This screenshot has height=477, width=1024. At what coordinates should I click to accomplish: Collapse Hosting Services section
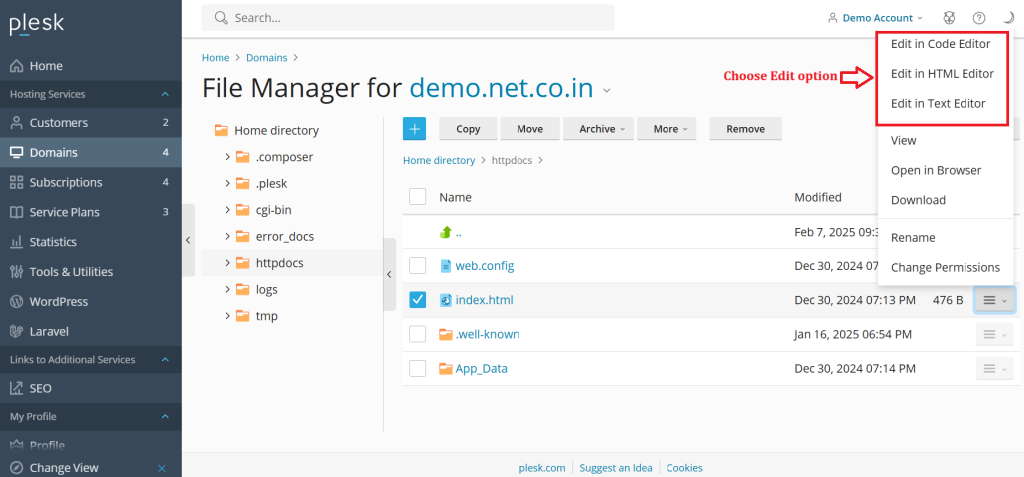165,95
